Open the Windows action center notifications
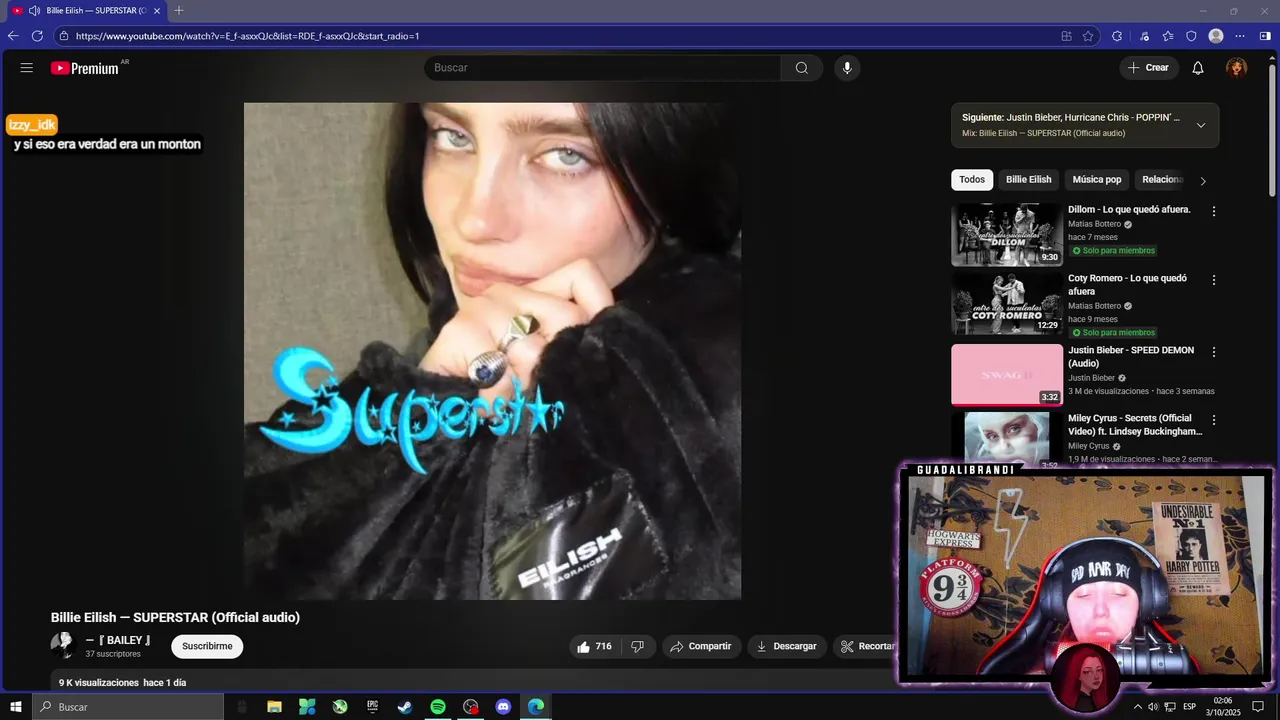This screenshot has height=720, width=1280. (x=1258, y=707)
